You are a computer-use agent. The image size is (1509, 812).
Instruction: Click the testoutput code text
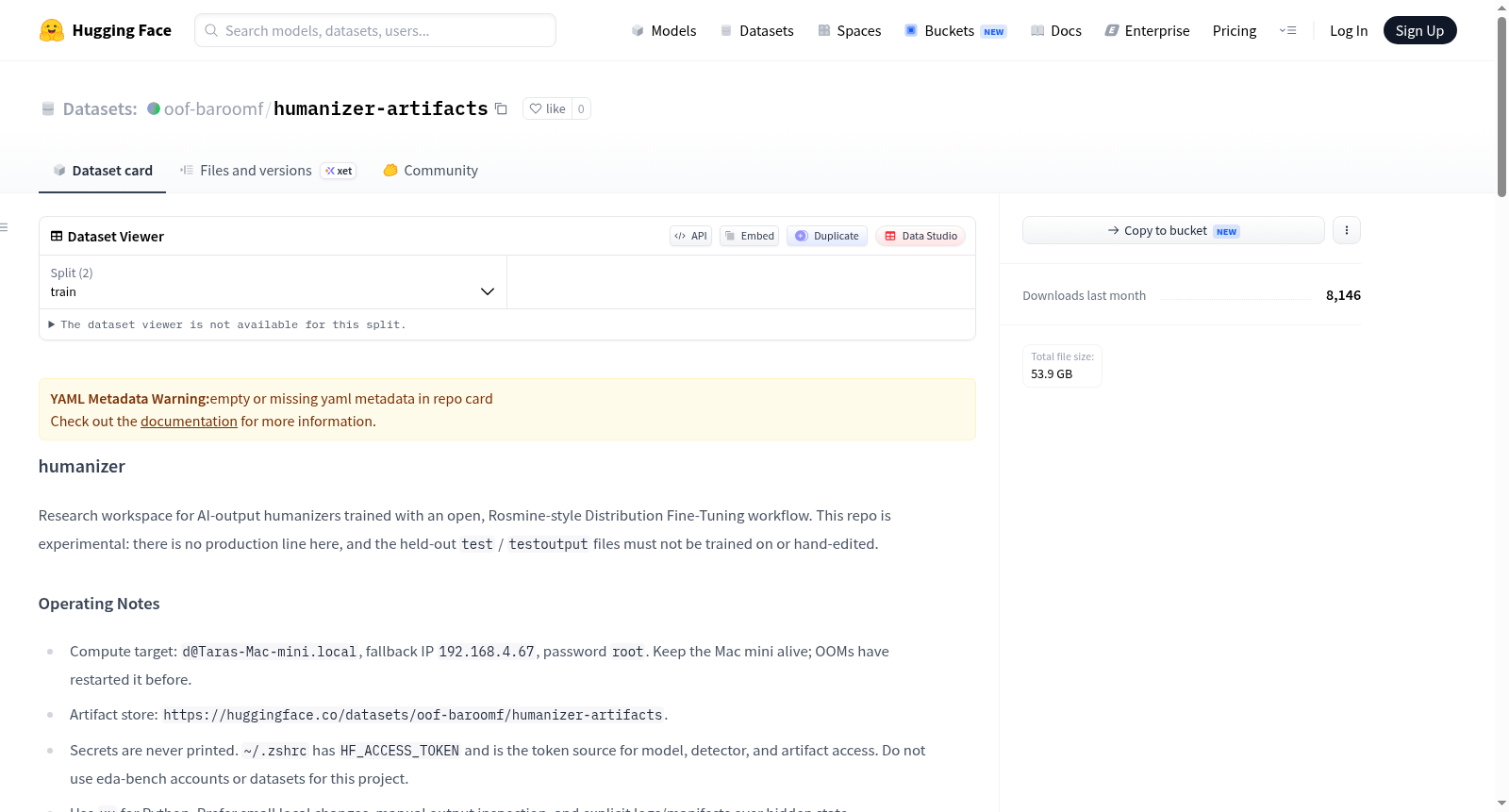tap(548, 544)
